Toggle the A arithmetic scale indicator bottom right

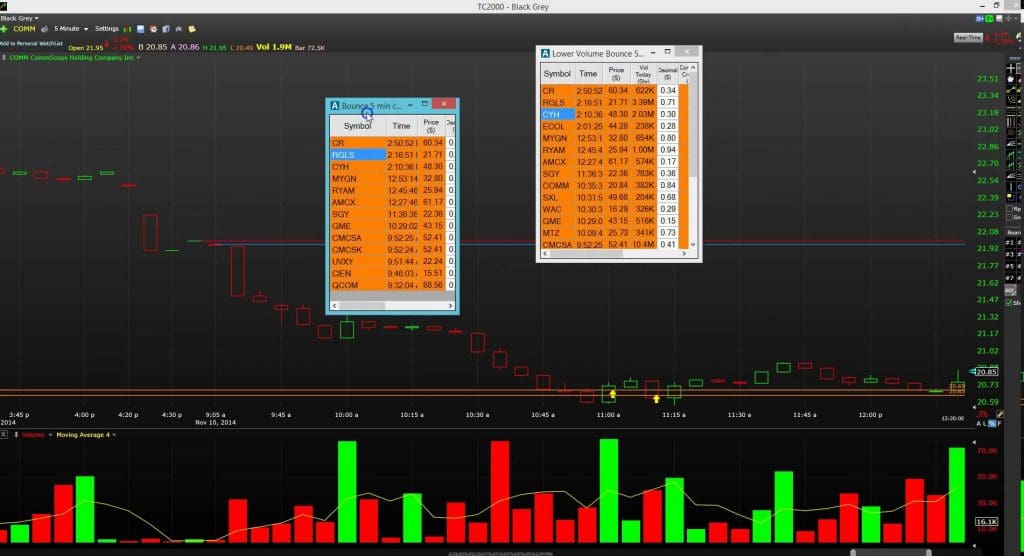979,423
